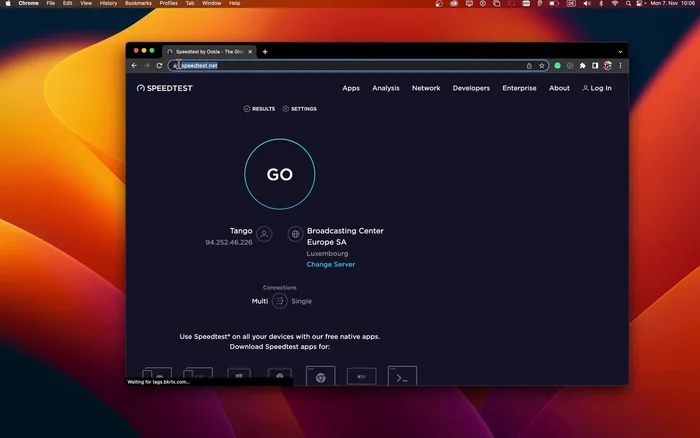Open the Apple TV app download icon
700x438 pixels.
(362, 376)
